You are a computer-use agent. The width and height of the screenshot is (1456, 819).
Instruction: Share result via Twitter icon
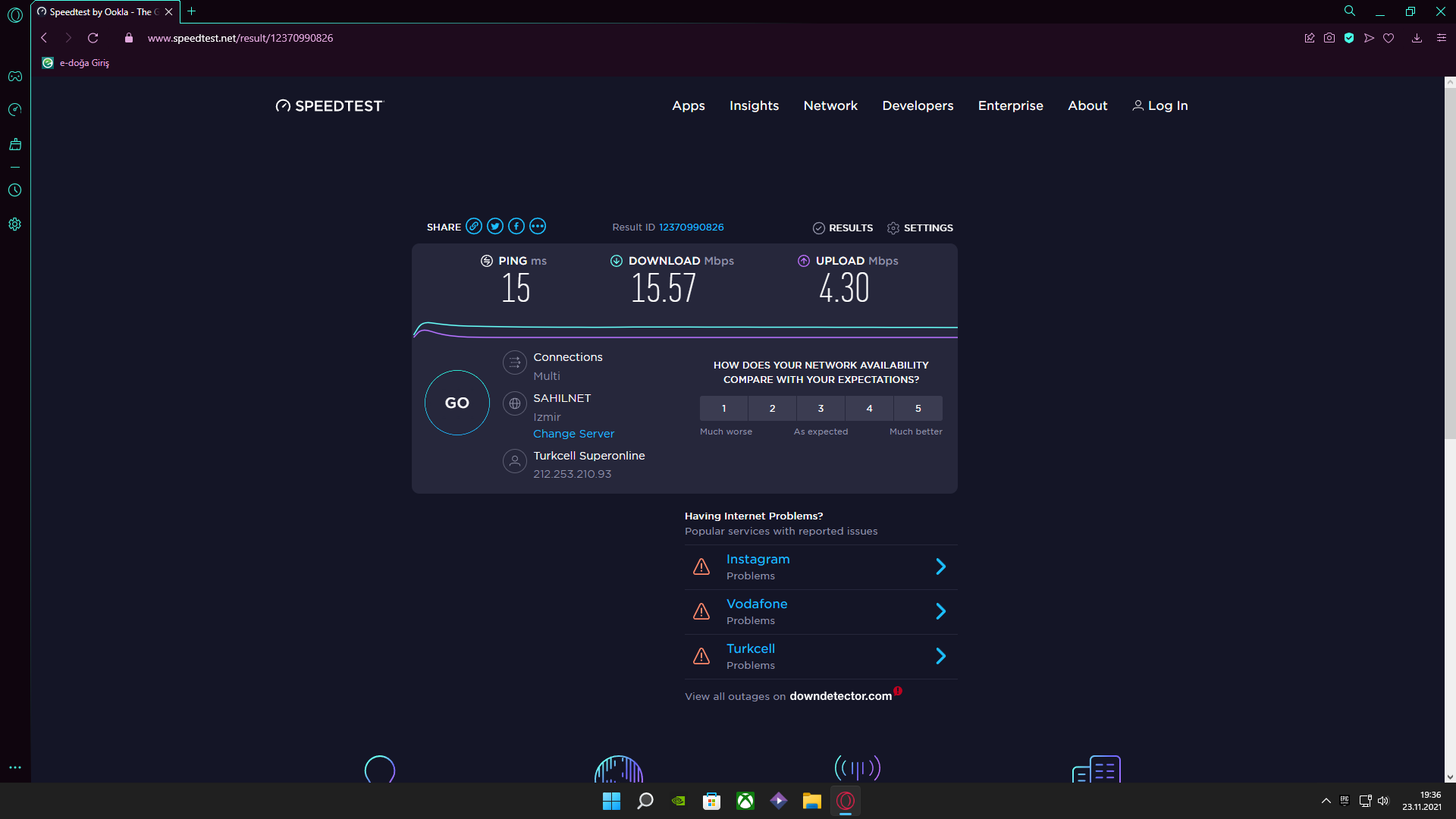495,226
